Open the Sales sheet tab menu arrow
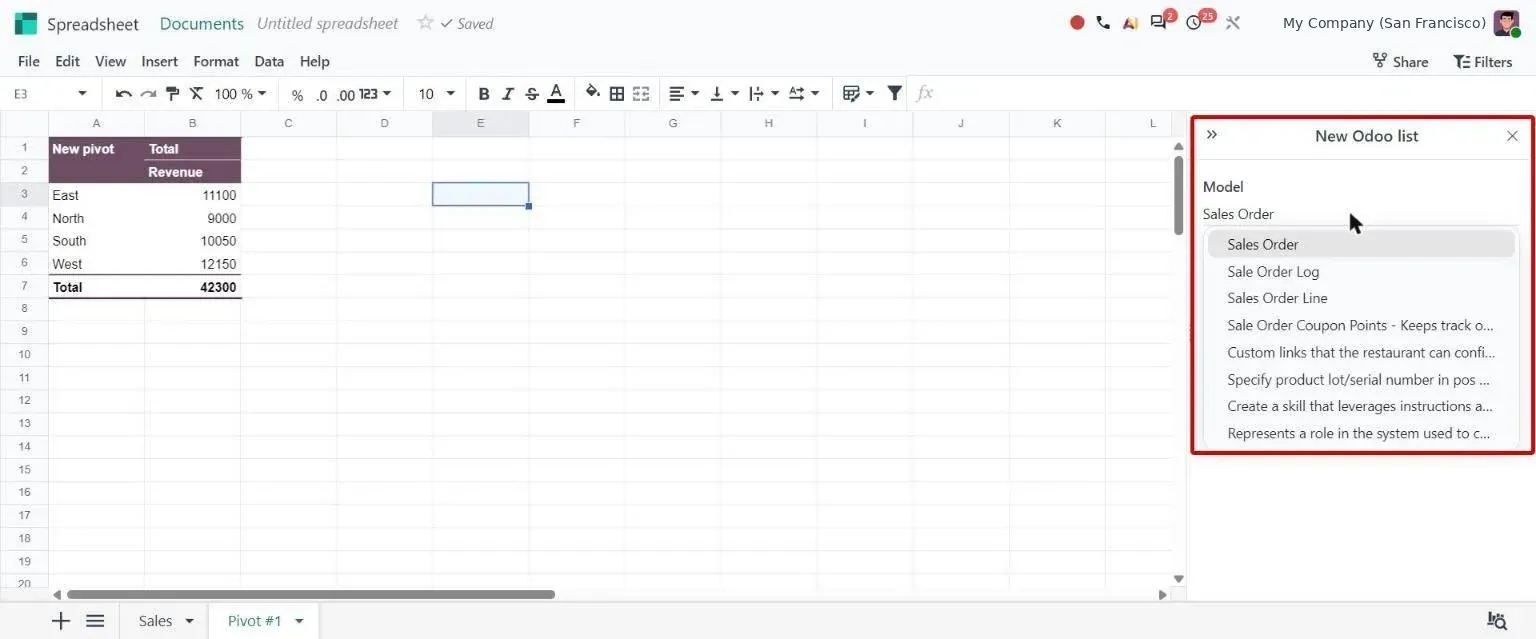The height and width of the screenshot is (639, 1536). click(x=189, y=621)
